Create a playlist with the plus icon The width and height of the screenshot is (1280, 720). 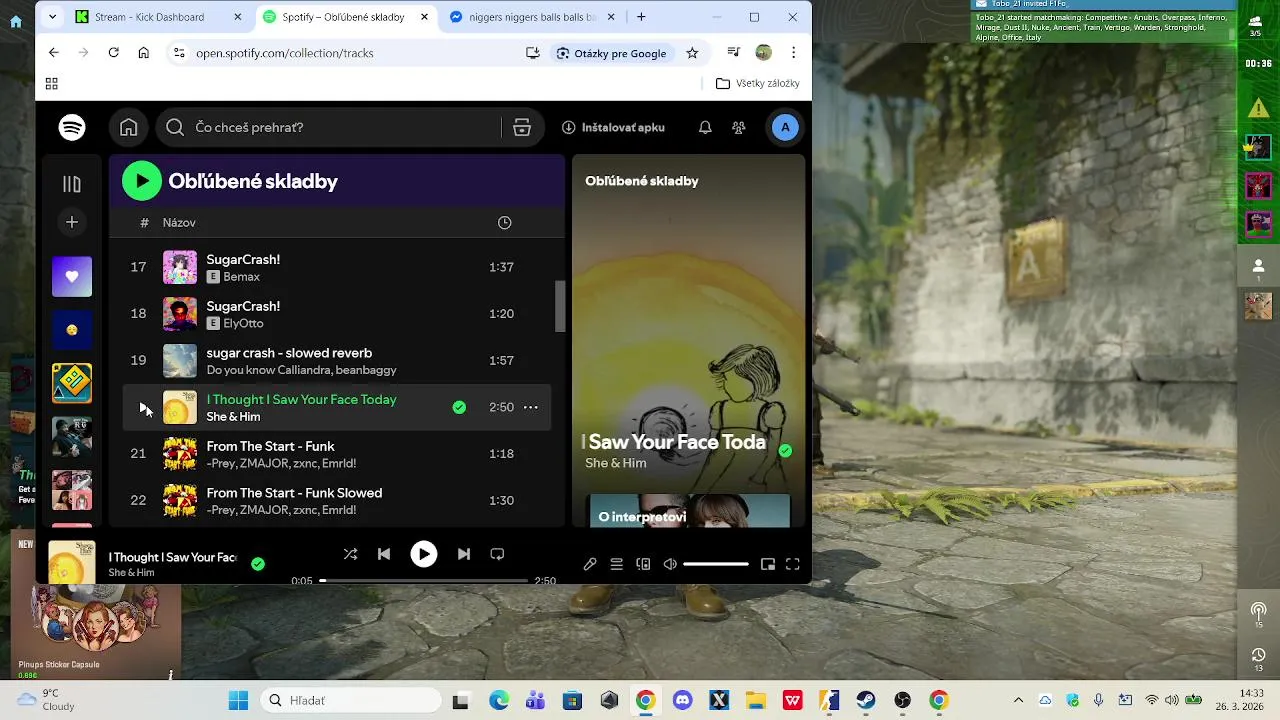[72, 222]
